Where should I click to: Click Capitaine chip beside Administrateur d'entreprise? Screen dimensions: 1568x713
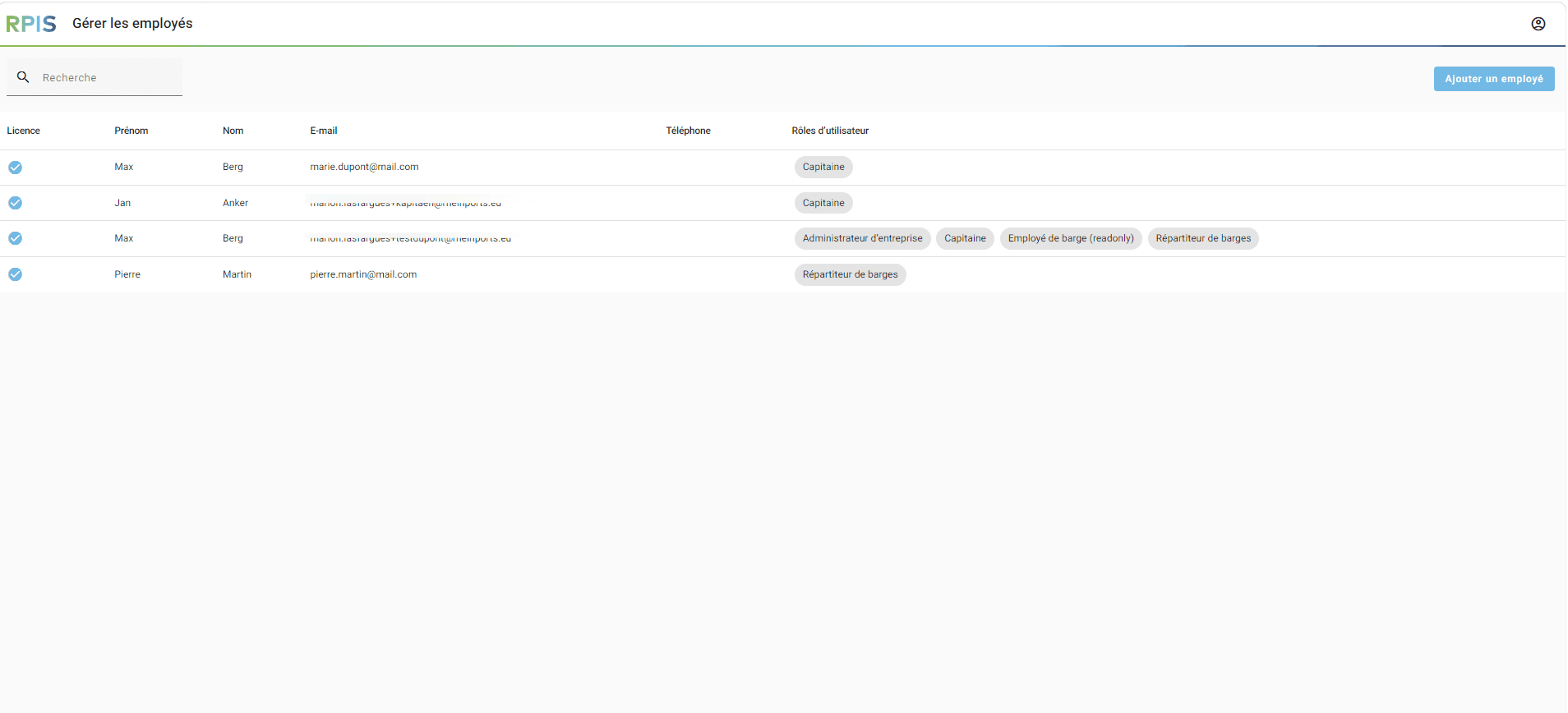[965, 238]
